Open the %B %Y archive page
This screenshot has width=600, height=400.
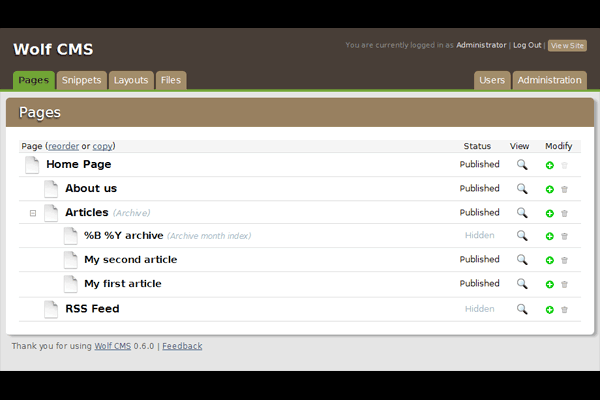[123, 236]
